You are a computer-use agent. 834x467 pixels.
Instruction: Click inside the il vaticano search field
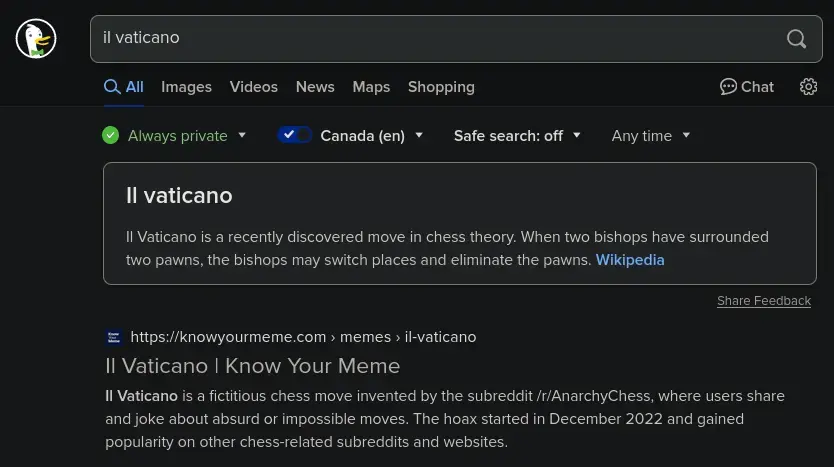pyautogui.click(x=436, y=38)
